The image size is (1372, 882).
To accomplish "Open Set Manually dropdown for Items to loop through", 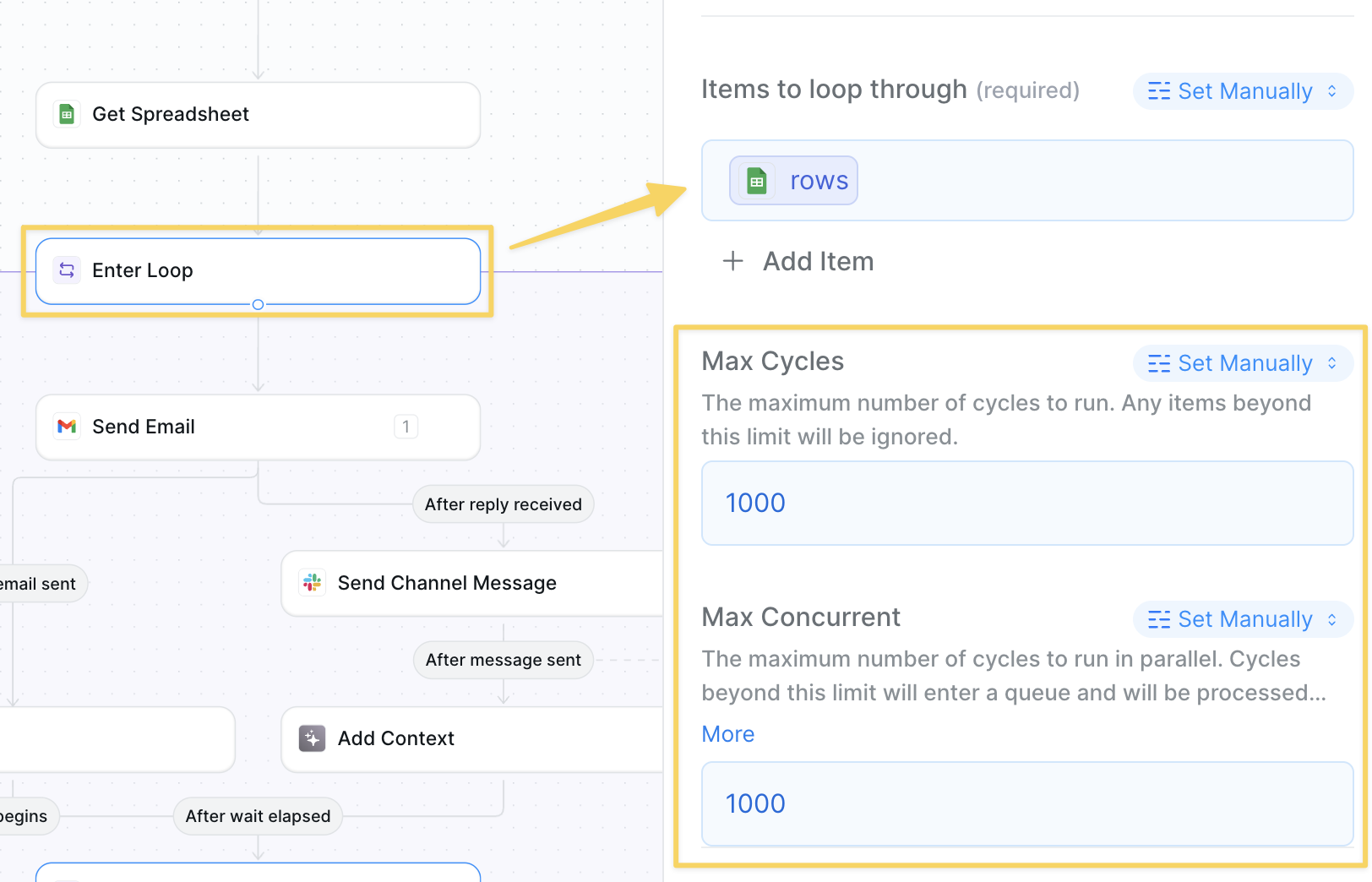I will (1243, 91).
